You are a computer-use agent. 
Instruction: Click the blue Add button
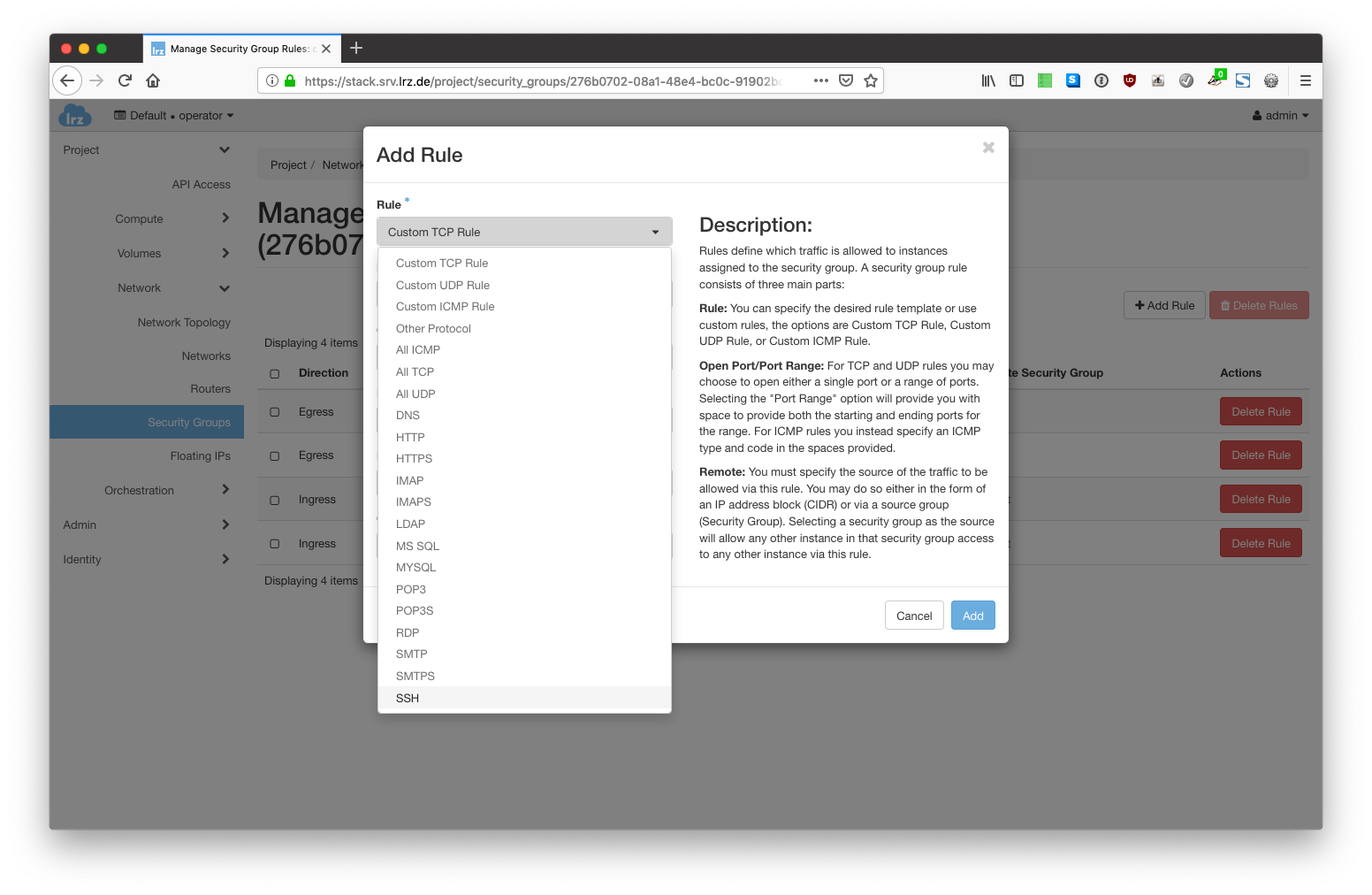972,616
